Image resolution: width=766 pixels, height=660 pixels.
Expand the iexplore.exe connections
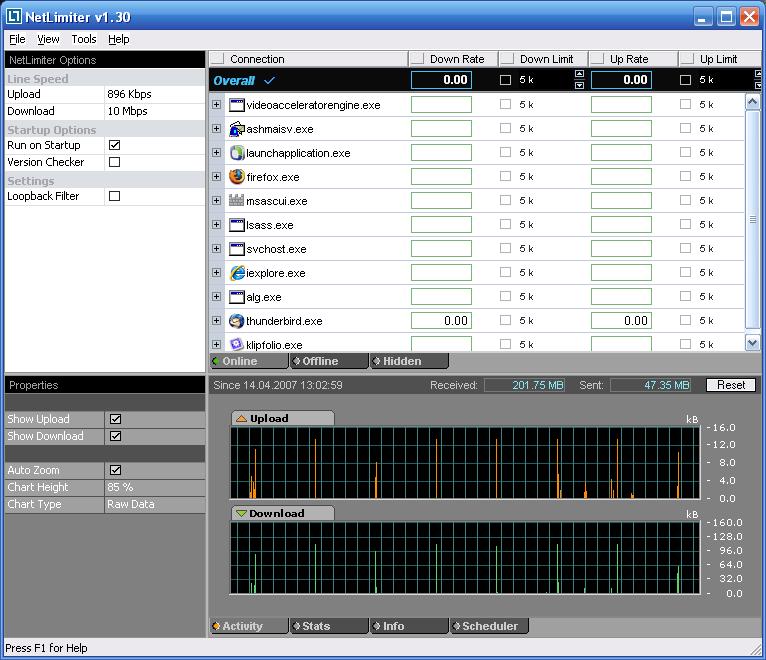coord(216,272)
